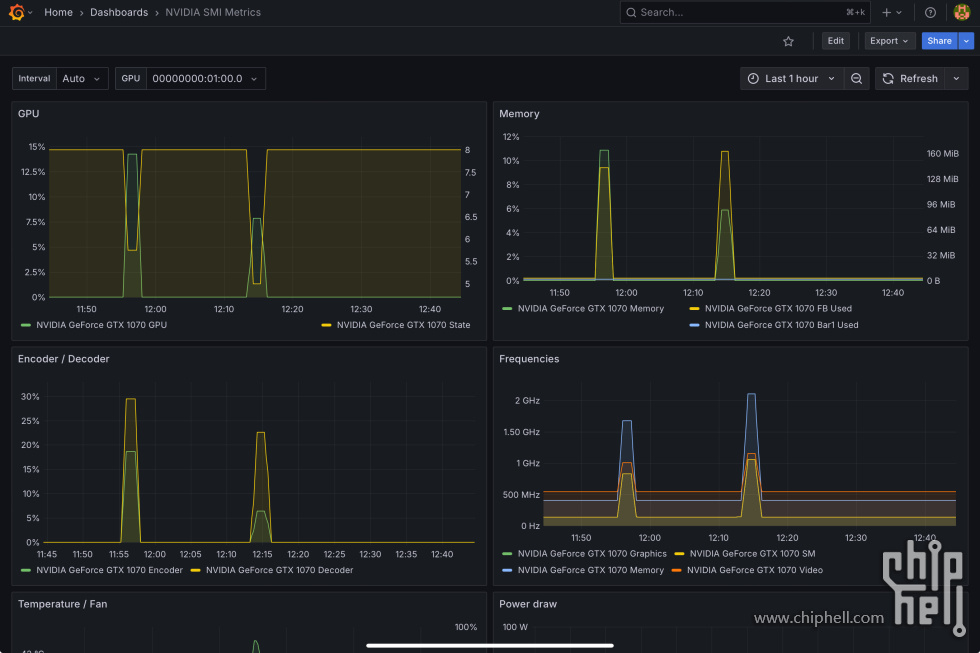Open the plus add-new menu
The width and height of the screenshot is (980, 653).
[891, 12]
